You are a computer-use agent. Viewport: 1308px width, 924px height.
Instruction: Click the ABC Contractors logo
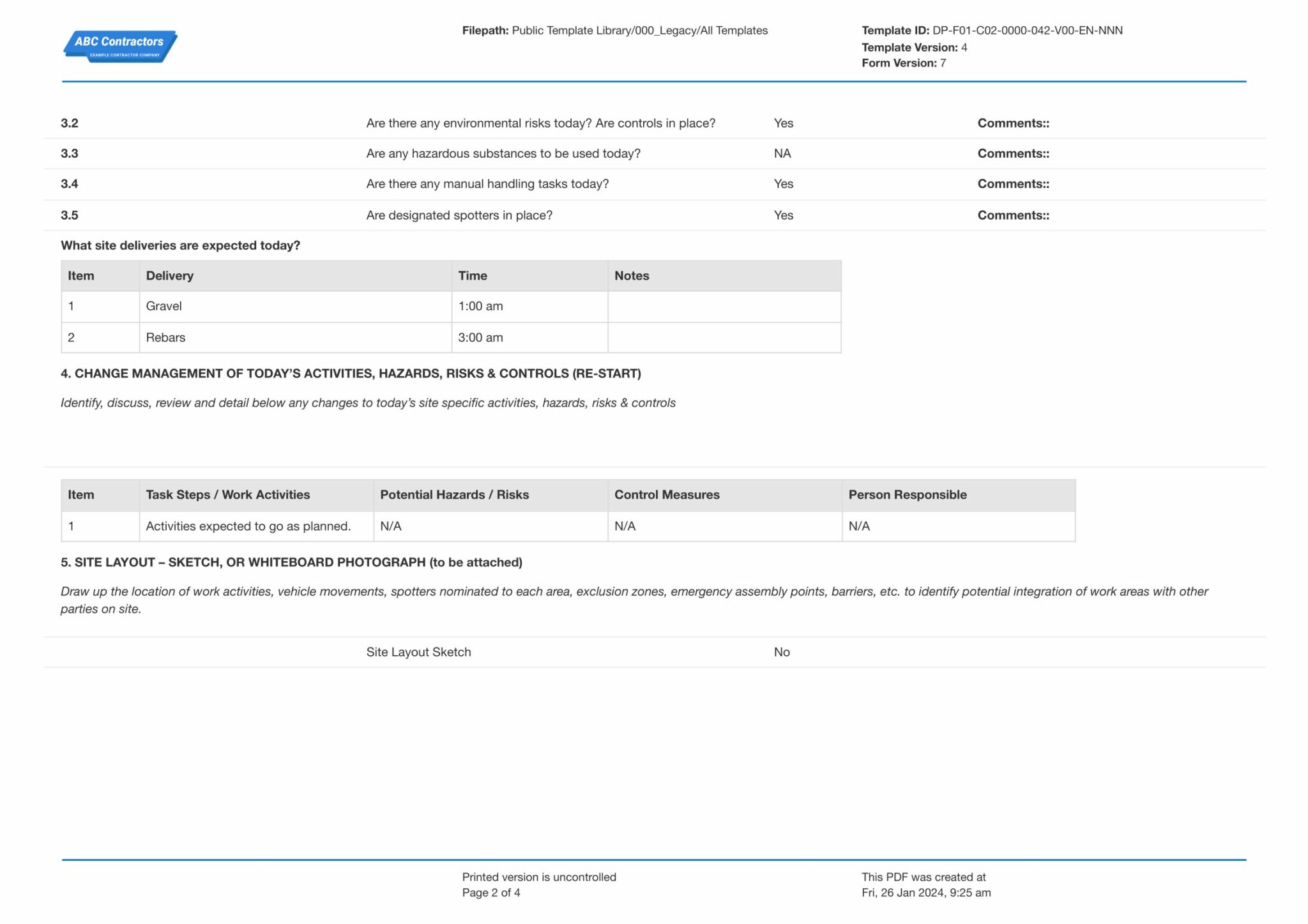pos(120,46)
